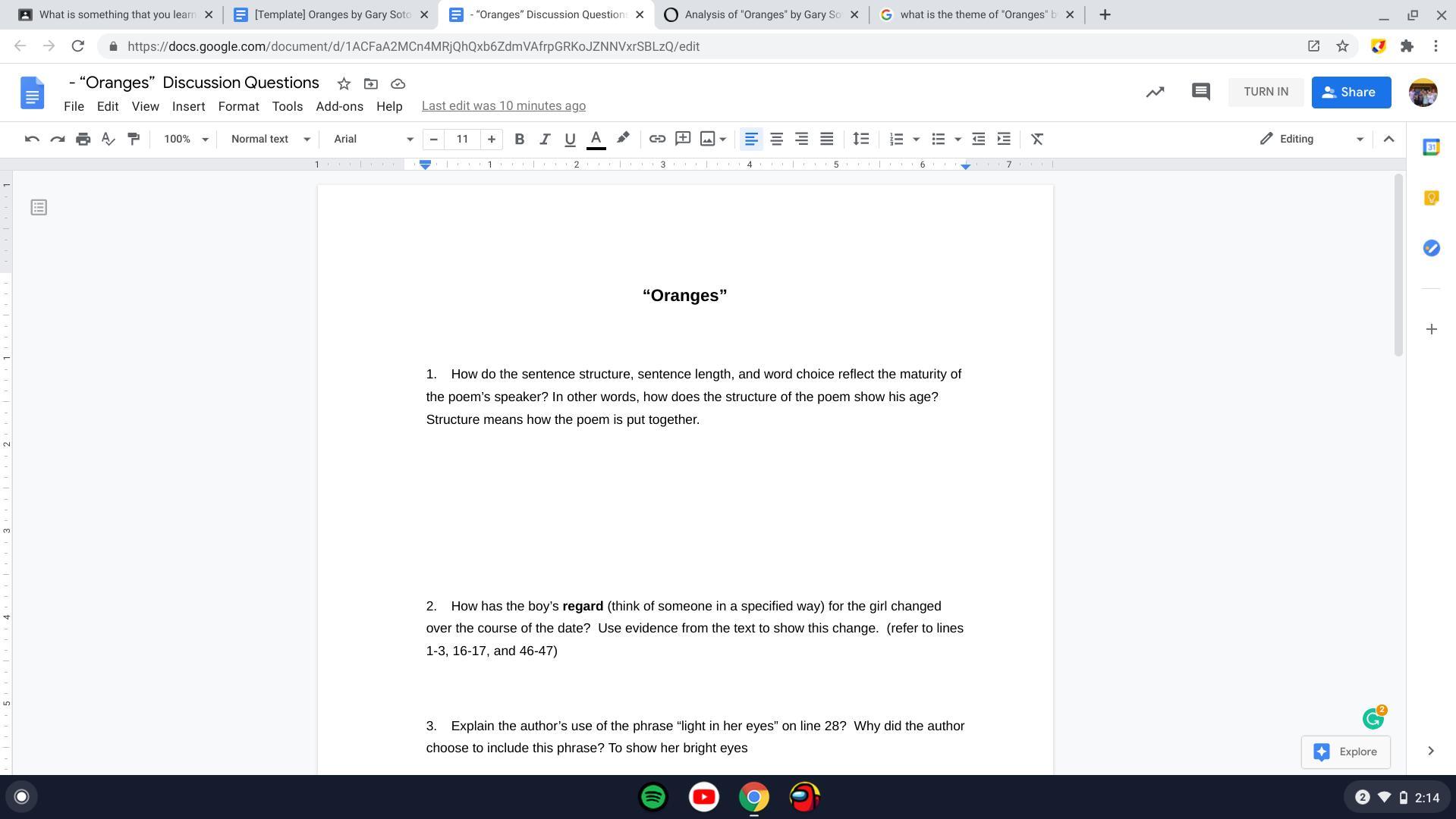Select the Paint format roller tool

[134, 139]
